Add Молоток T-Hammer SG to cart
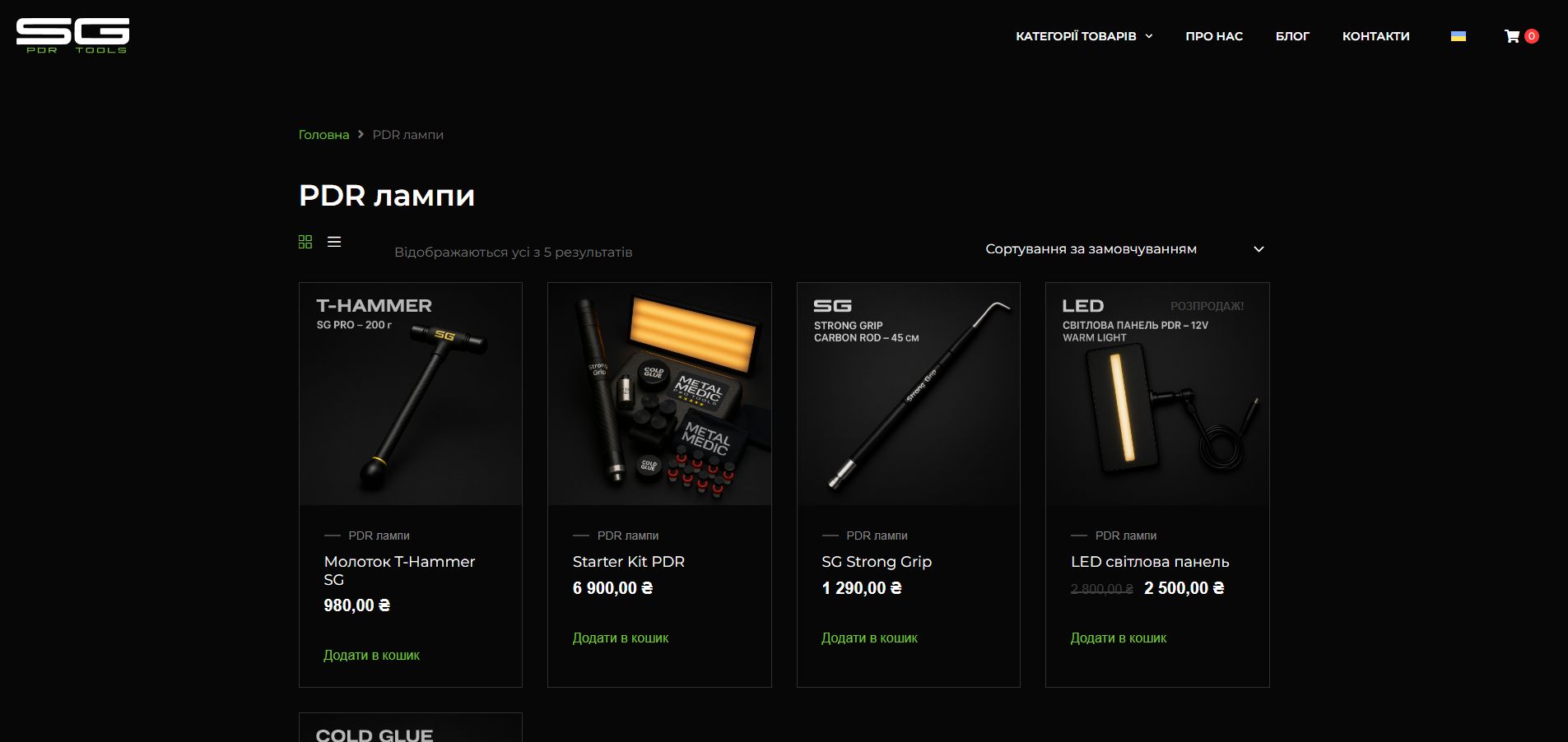 click(371, 656)
